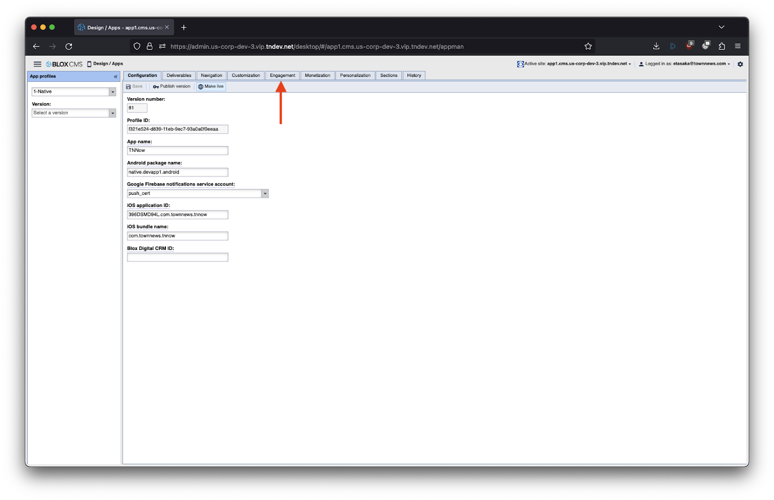Open the Active site selector menu
Viewport: 774px width, 500px height.
click(x=574, y=64)
